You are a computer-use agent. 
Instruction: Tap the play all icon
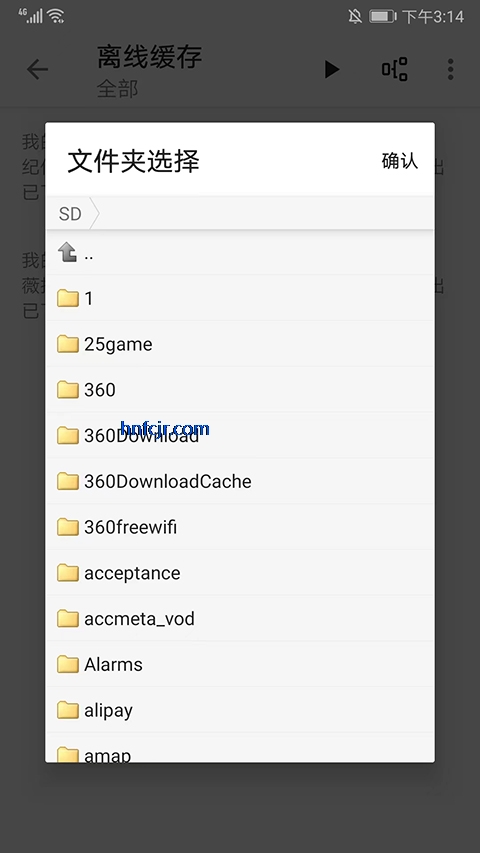click(x=332, y=69)
